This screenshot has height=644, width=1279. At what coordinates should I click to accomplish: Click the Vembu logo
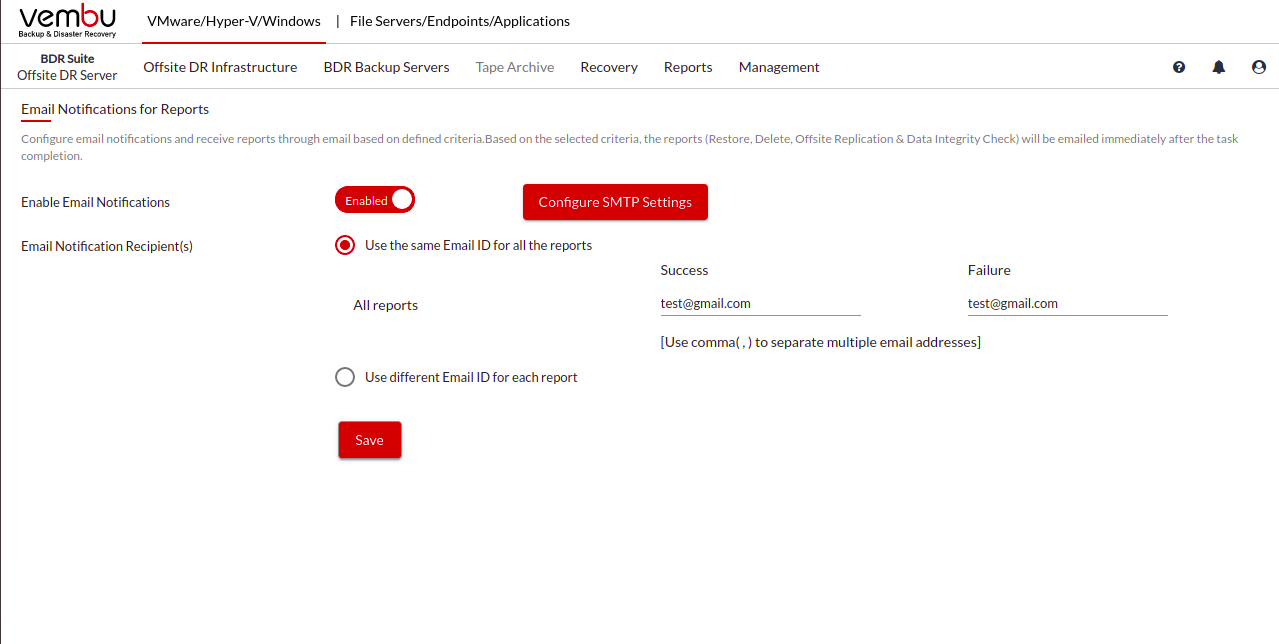67,21
